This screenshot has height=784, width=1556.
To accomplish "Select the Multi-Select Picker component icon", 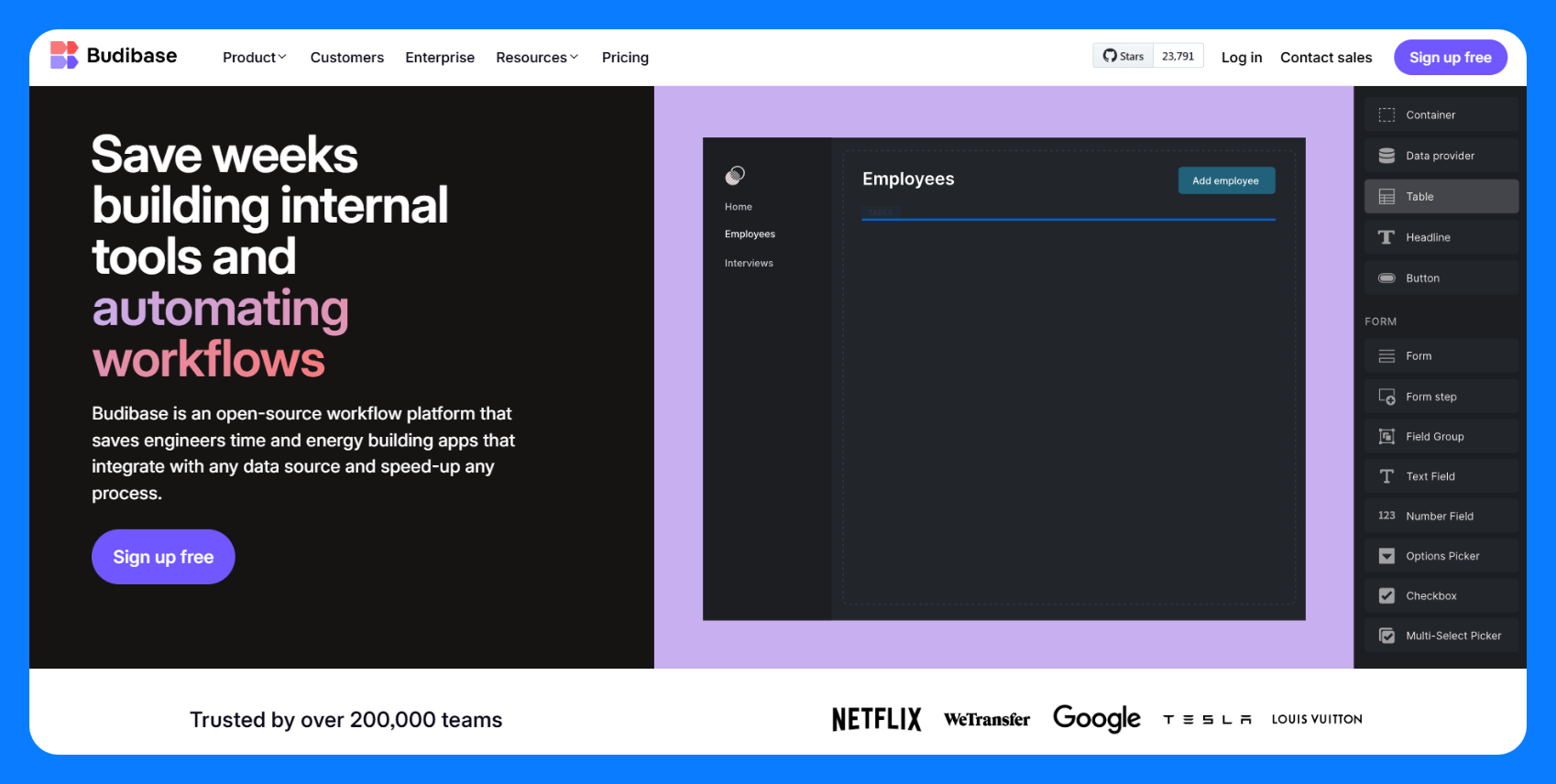I will [x=1386, y=636].
